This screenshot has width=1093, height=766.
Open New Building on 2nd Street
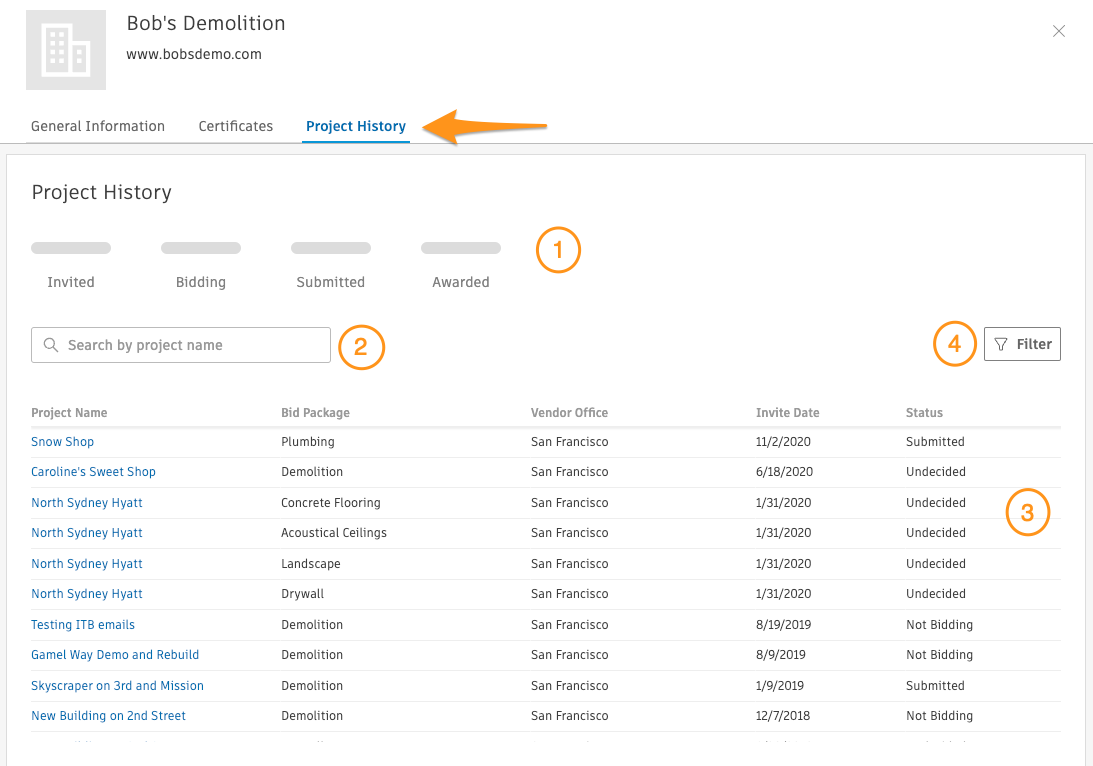click(108, 716)
